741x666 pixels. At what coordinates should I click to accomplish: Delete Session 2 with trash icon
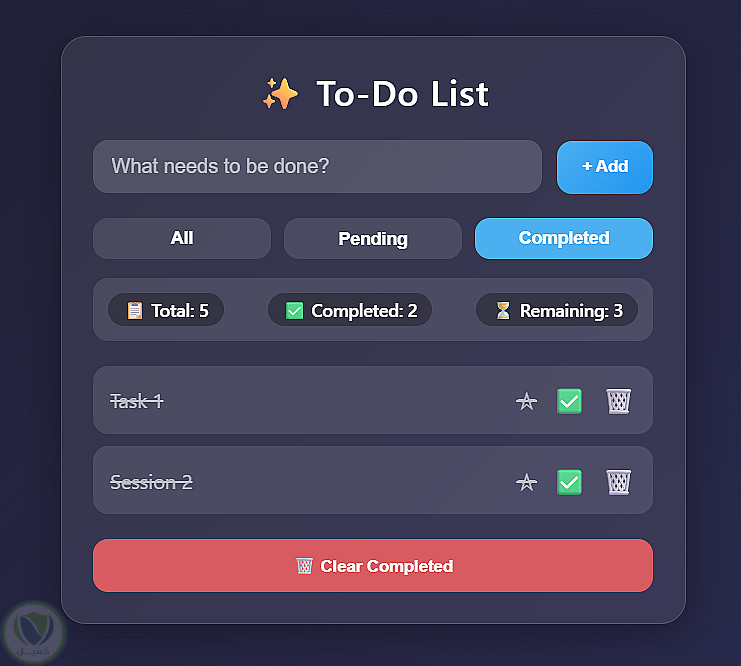tap(619, 482)
